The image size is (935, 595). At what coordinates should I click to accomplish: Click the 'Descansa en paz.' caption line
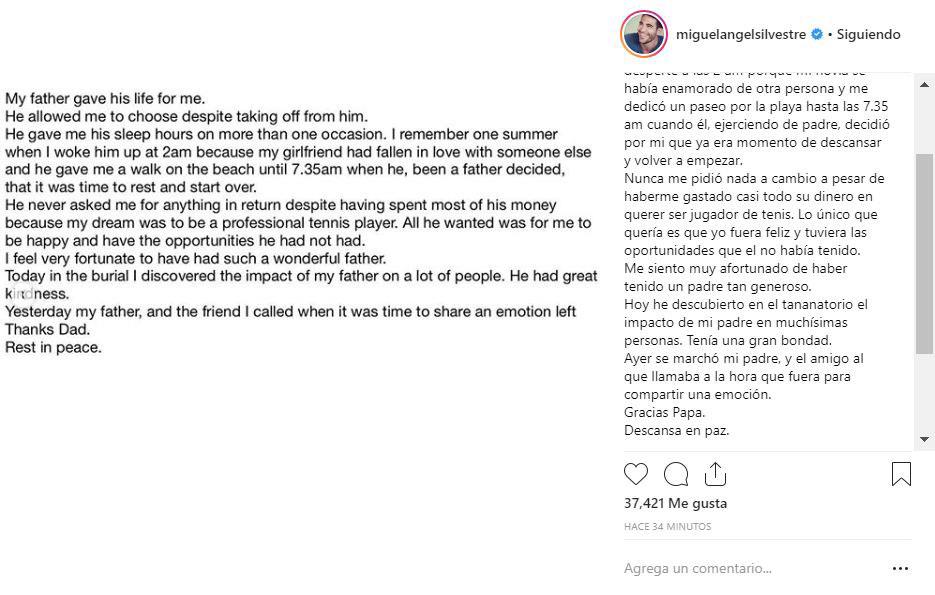click(677, 431)
